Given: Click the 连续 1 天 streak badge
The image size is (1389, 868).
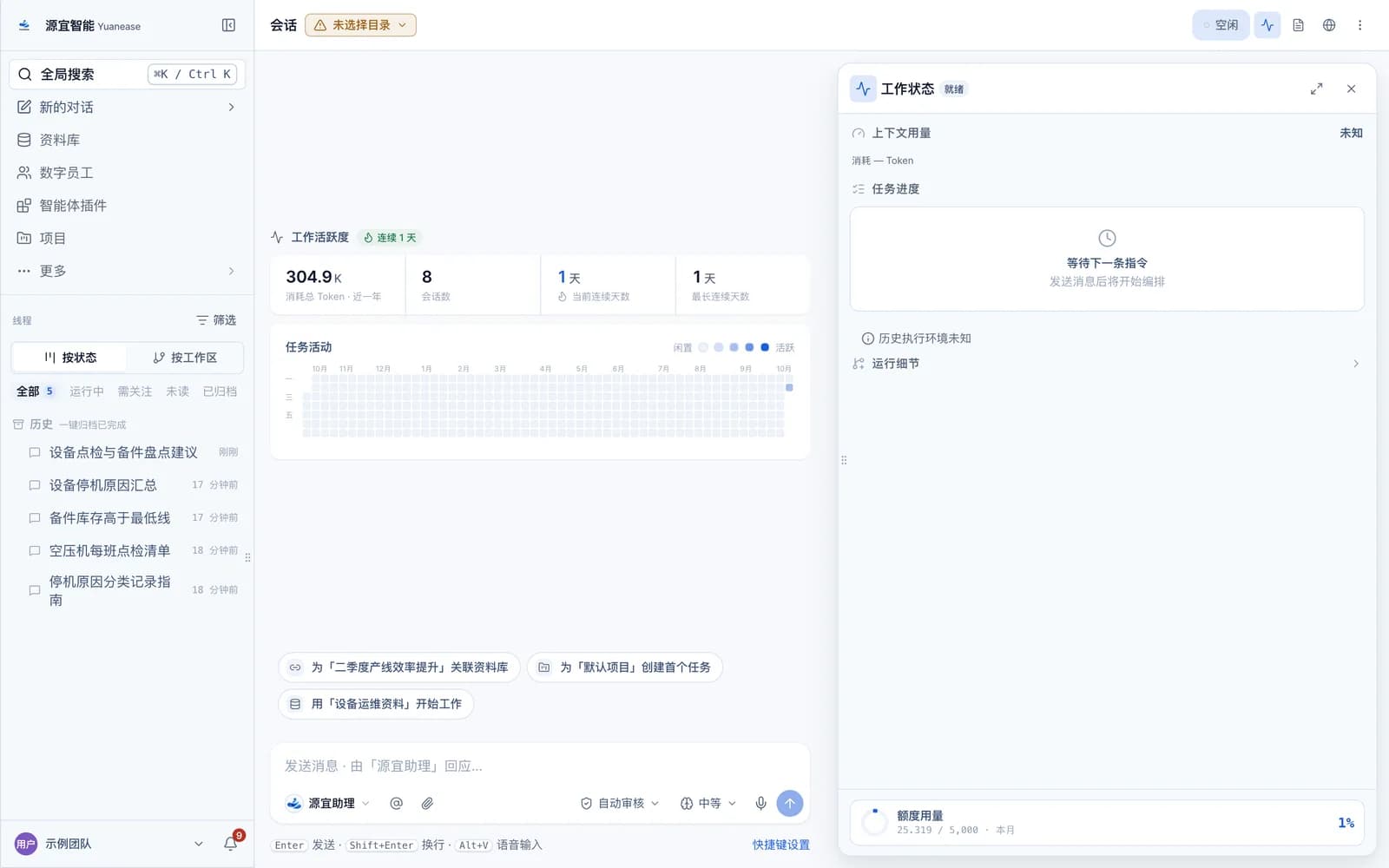Looking at the screenshot, I should 390,238.
